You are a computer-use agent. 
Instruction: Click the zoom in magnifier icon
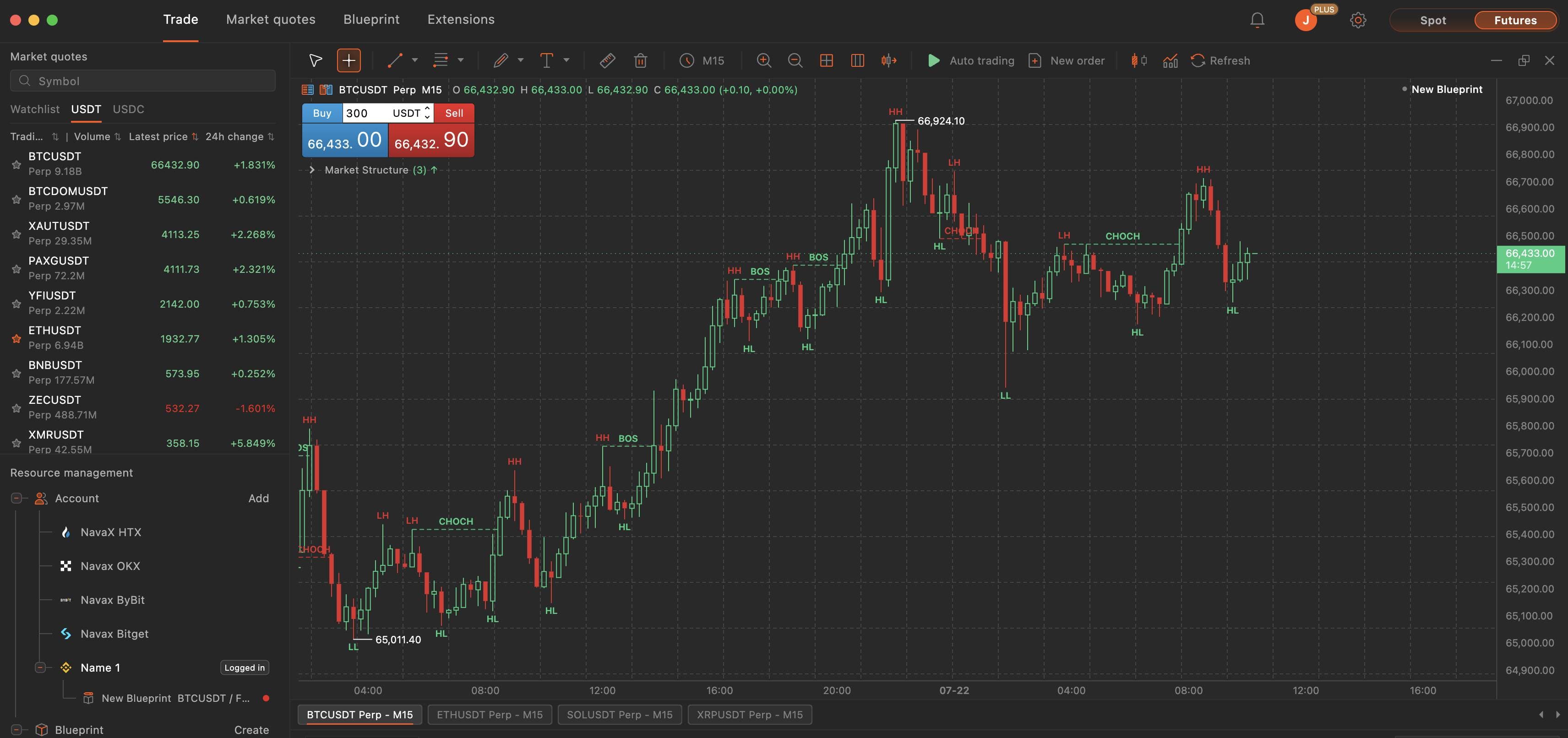[x=763, y=60]
